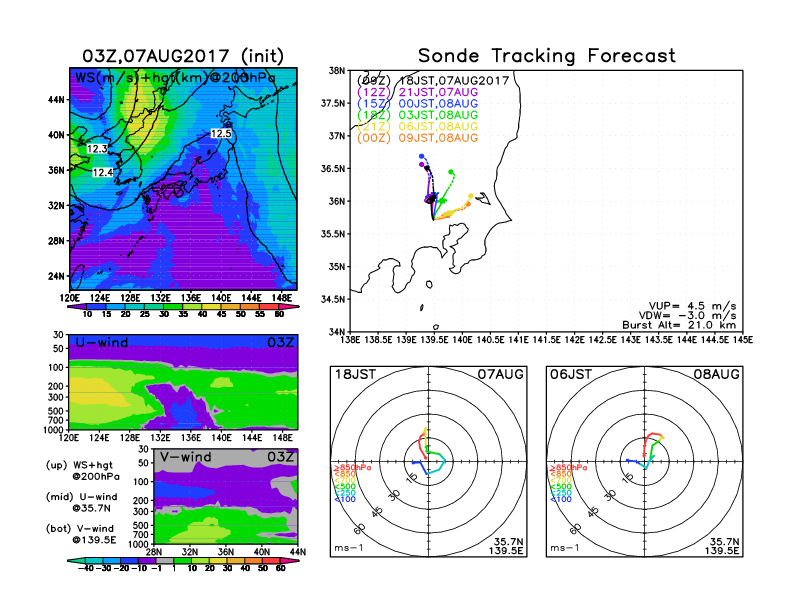
Task: Click the '<100' level in 18JST hodograph legend
Action: tap(345, 499)
